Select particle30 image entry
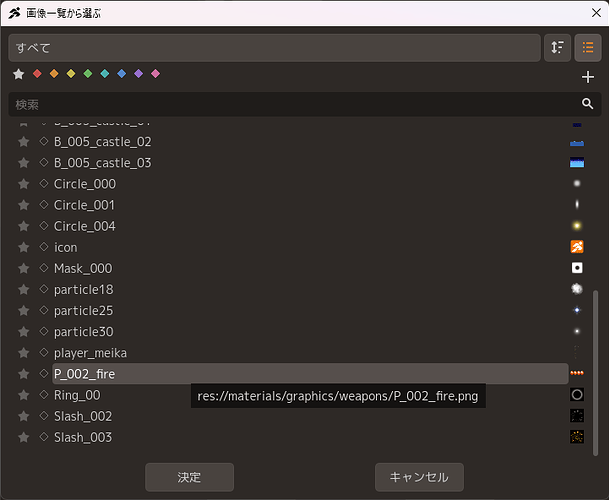Viewport: 609px width, 500px height. [x=310, y=332]
